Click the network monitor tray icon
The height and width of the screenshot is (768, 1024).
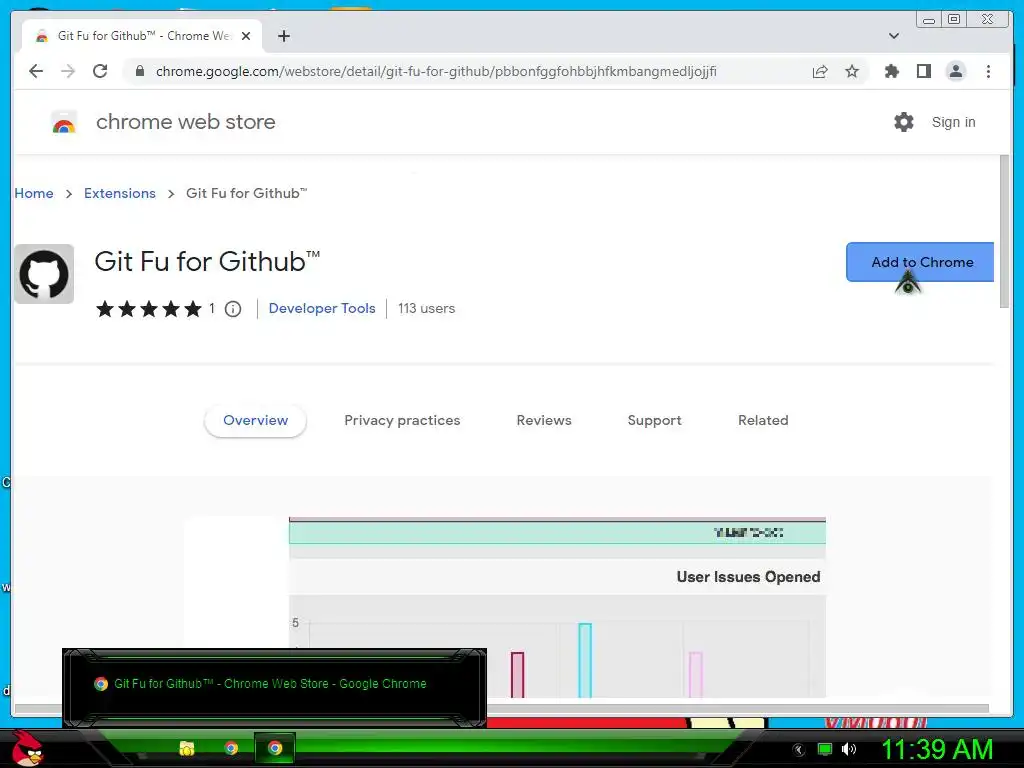coord(825,749)
